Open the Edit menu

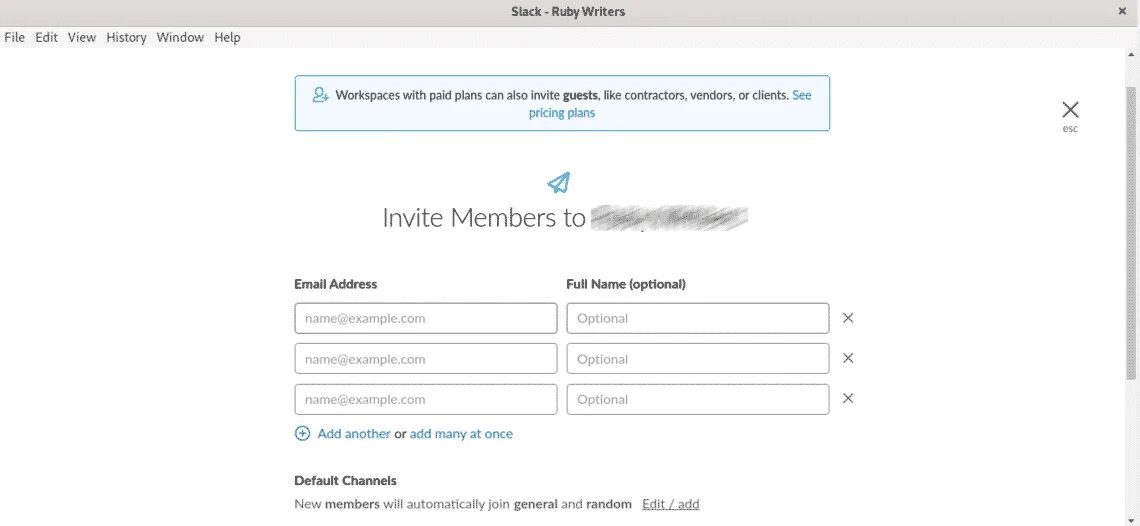[47, 37]
